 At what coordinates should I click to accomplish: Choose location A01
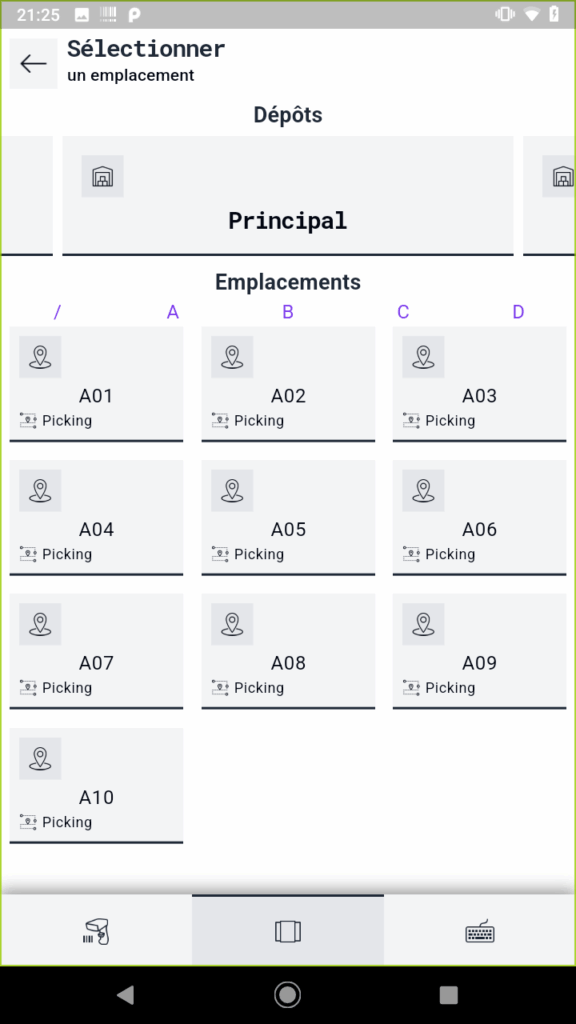tap(96, 384)
